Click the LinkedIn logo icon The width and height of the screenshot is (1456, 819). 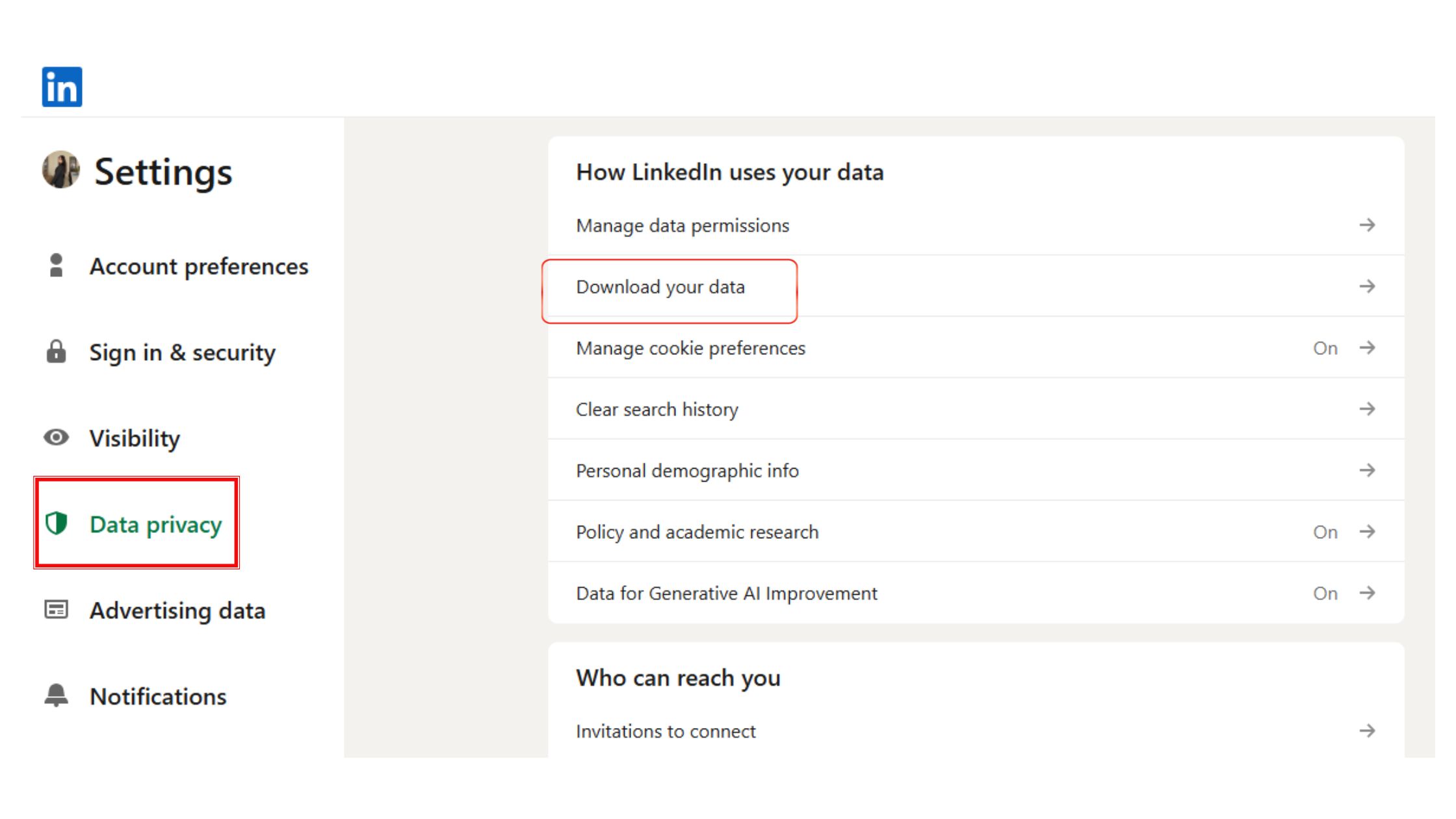point(62,86)
